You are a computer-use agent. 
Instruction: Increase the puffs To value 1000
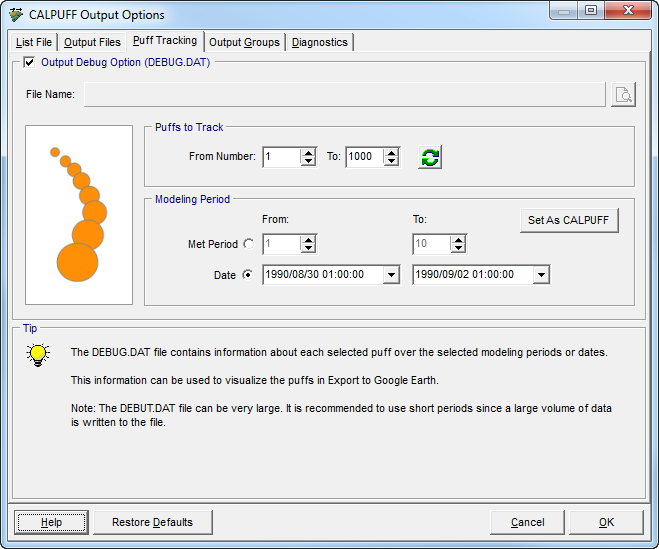coord(391,153)
